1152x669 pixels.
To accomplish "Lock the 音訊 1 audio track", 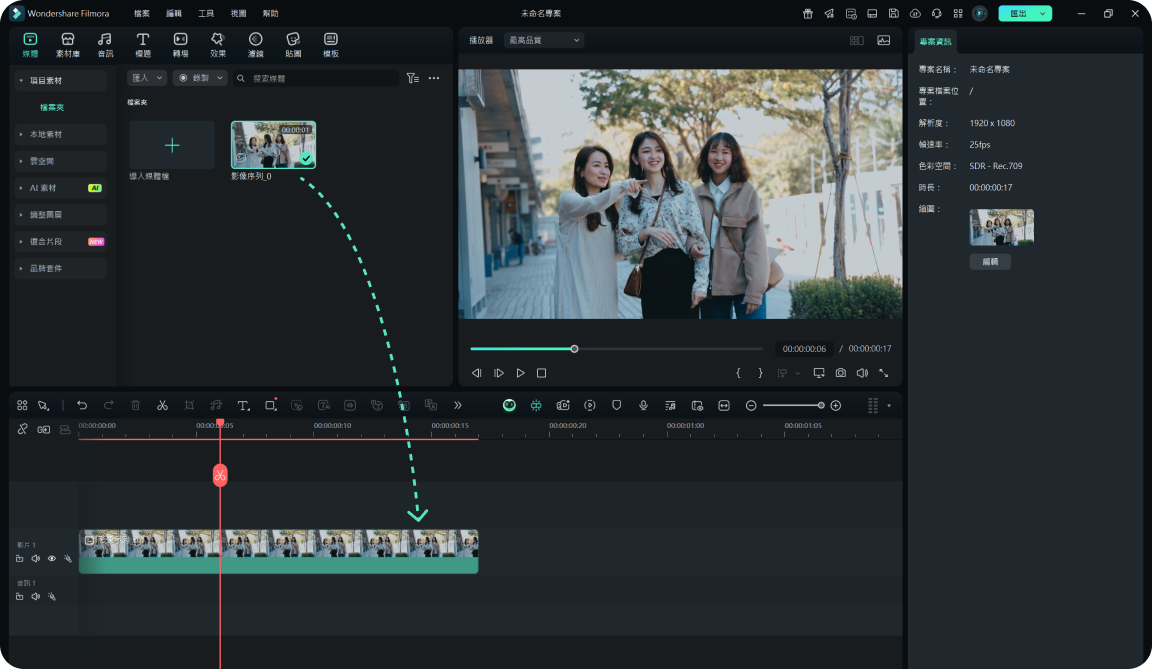I will click(20, 596).
